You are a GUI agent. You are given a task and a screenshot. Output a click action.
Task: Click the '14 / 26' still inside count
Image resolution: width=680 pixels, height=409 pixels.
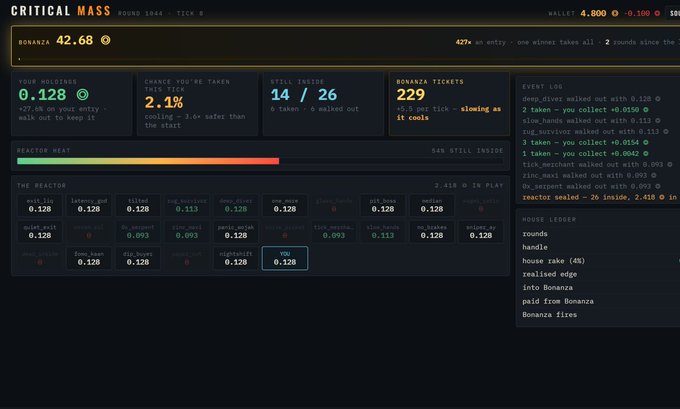pos(304,95)
